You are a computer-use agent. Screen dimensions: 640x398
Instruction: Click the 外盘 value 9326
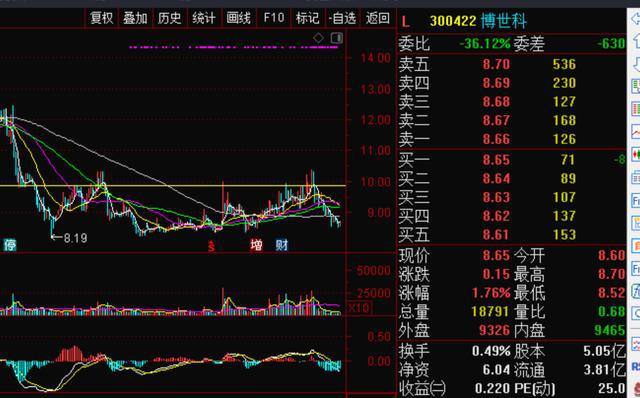point(494,330)
